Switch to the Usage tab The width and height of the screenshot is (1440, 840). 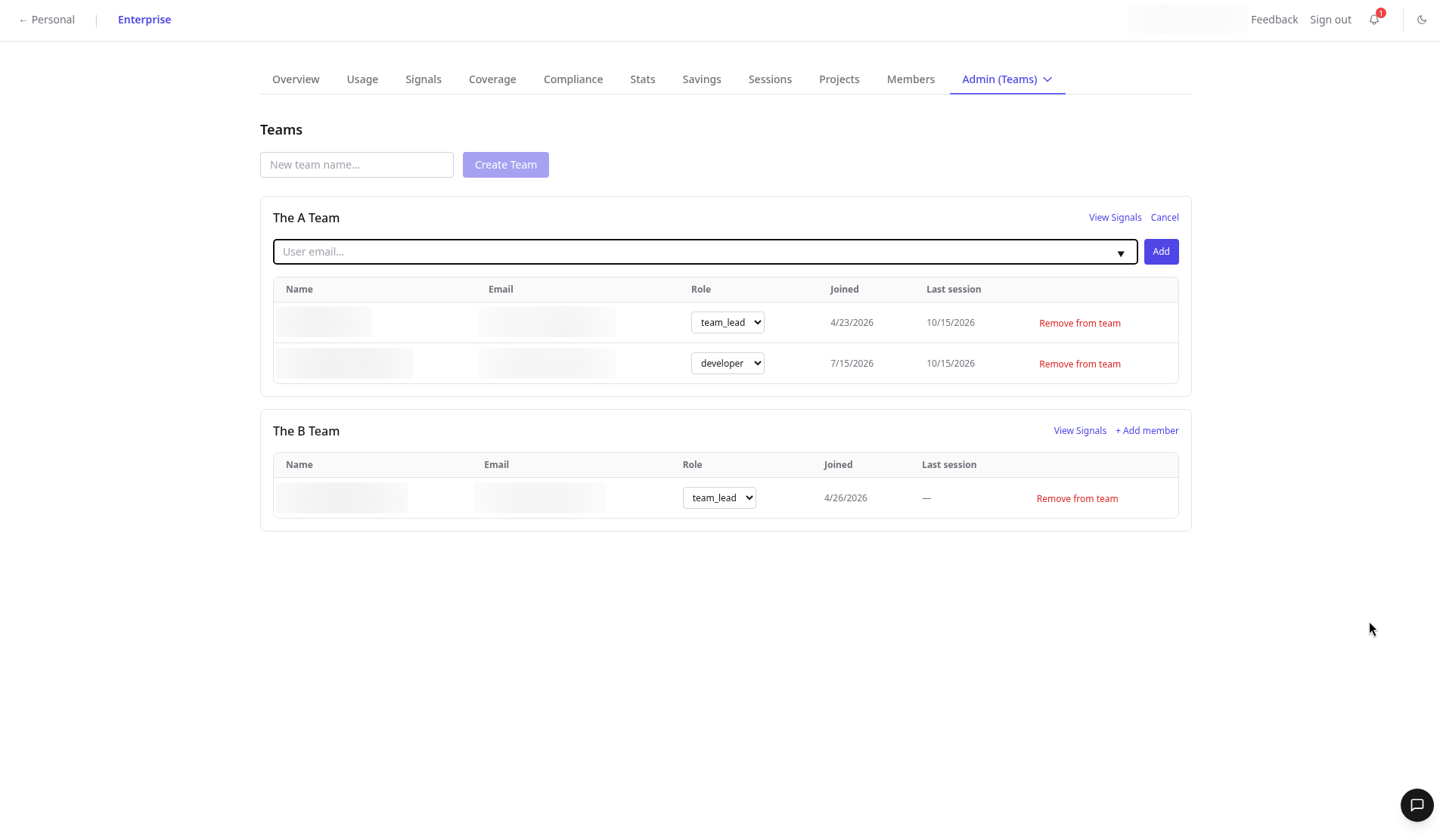[362, 79]
